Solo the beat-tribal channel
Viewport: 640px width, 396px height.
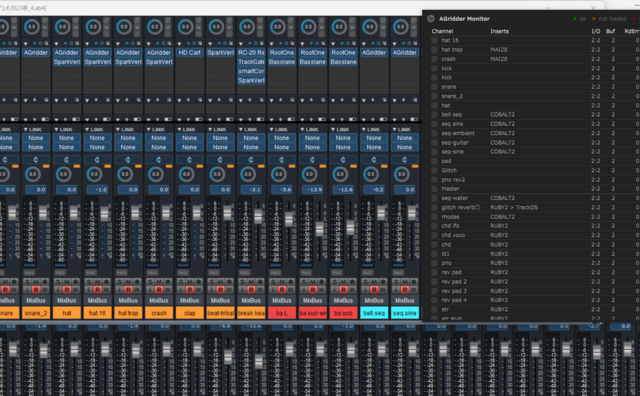pos(211,282)
